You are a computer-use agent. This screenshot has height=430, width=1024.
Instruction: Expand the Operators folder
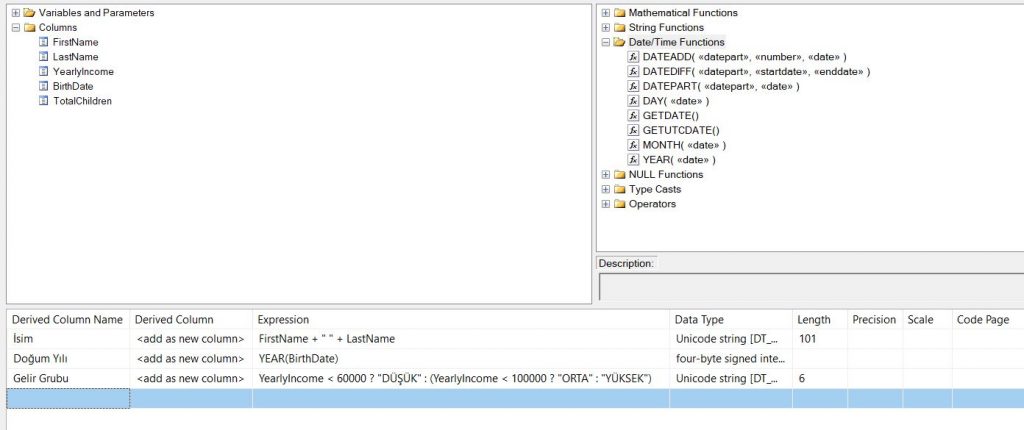coord(606,204)
